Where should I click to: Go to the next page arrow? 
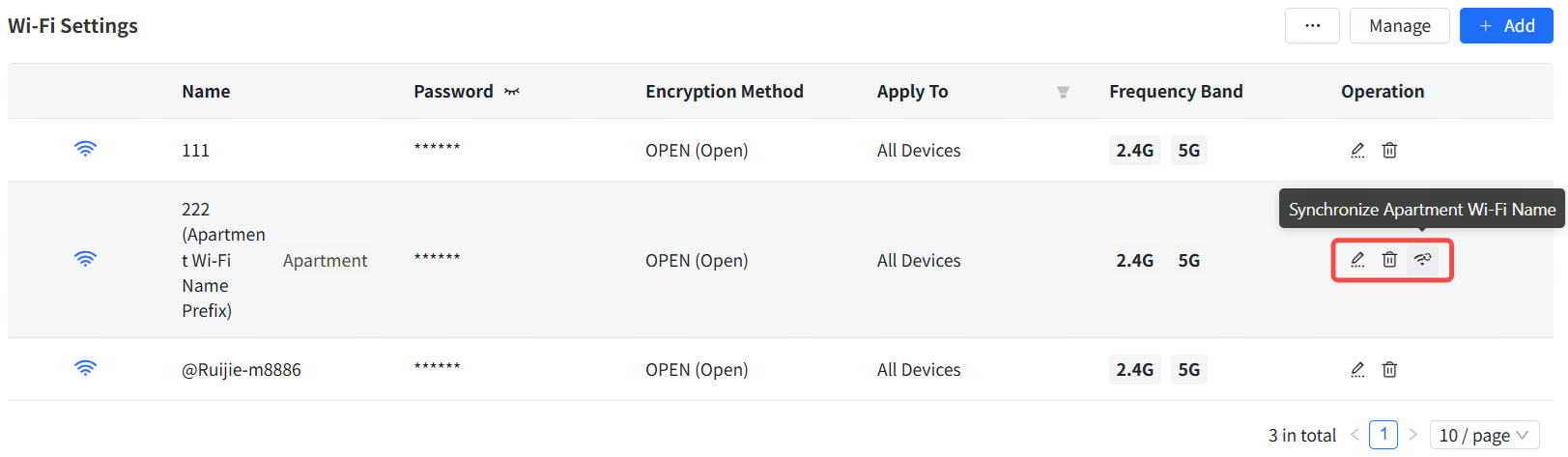[1413, 435]
